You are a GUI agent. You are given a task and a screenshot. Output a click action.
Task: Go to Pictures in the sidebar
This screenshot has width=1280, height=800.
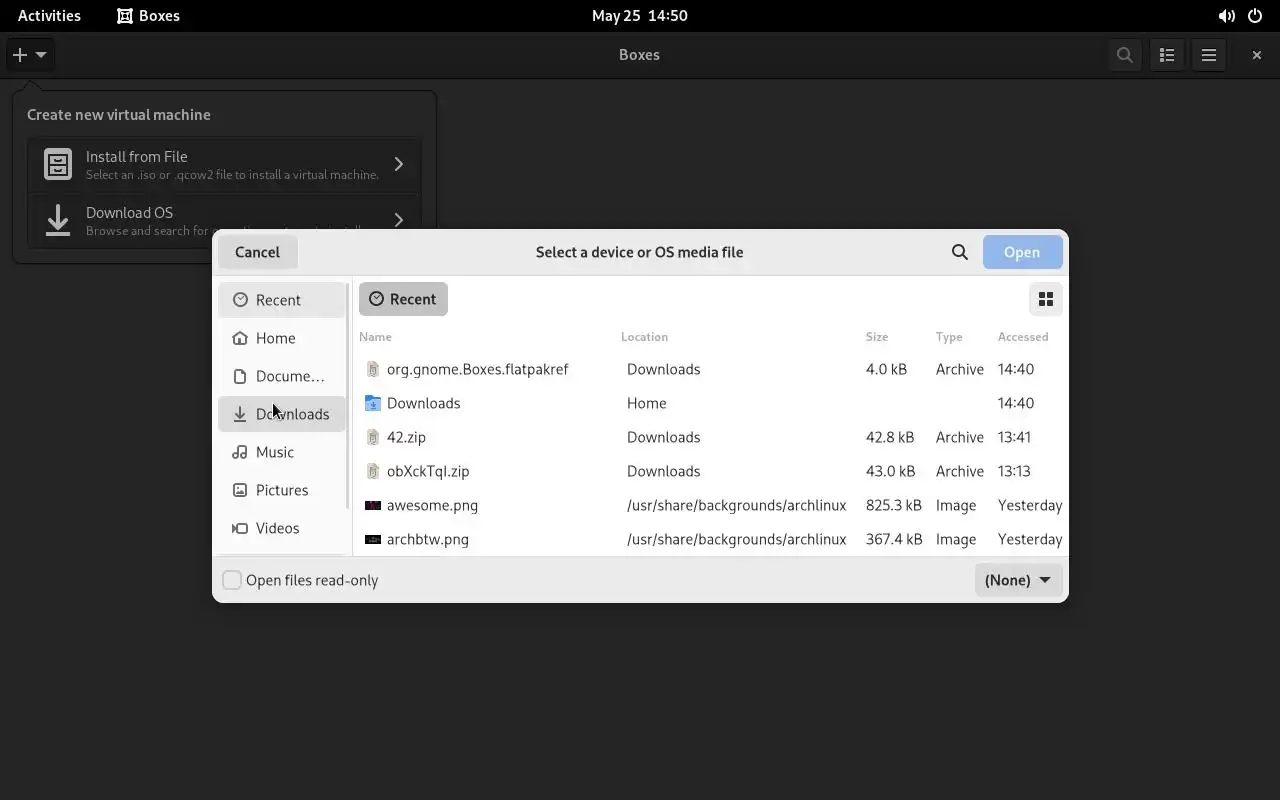[x=282, y=490]
